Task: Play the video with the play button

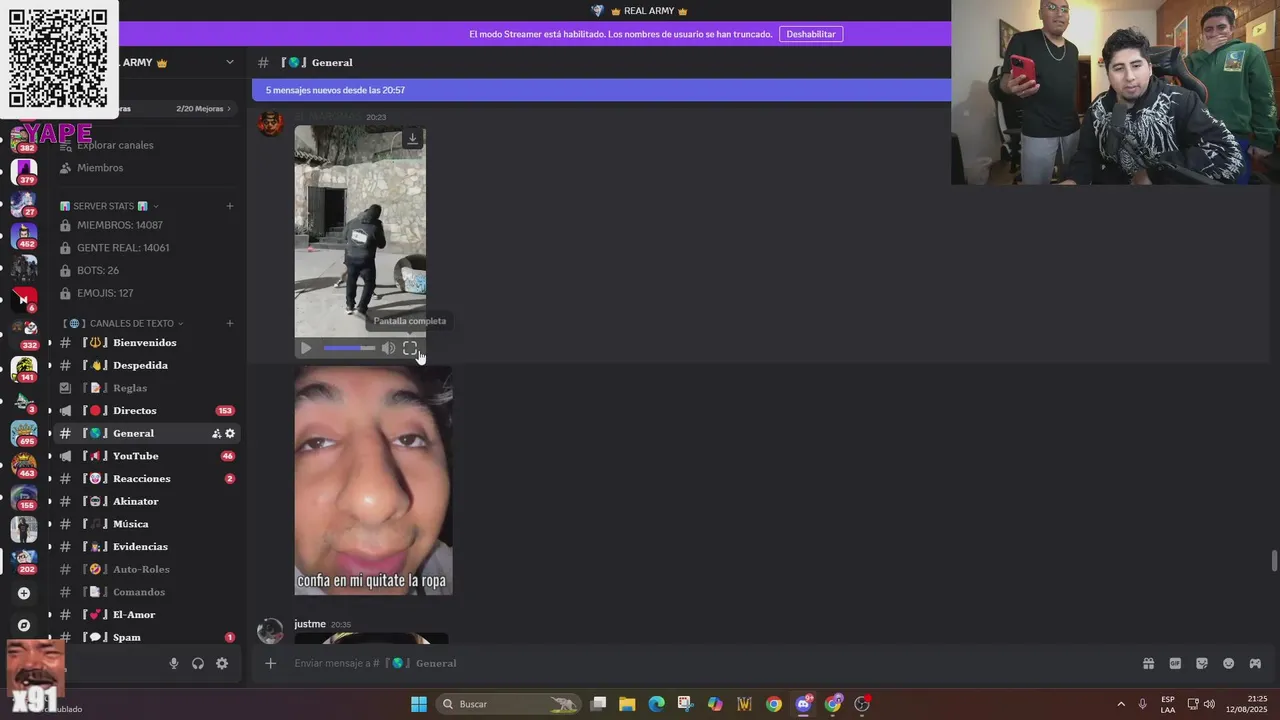Action: click(306, 348)
